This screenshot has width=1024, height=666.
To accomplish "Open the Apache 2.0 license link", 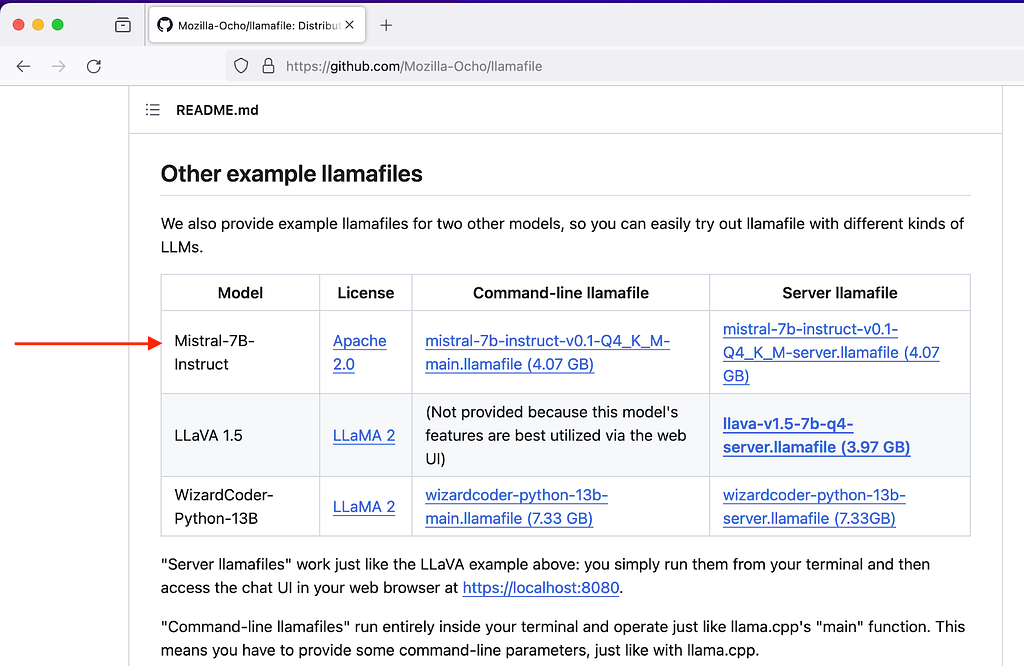I will coord(359,353).
